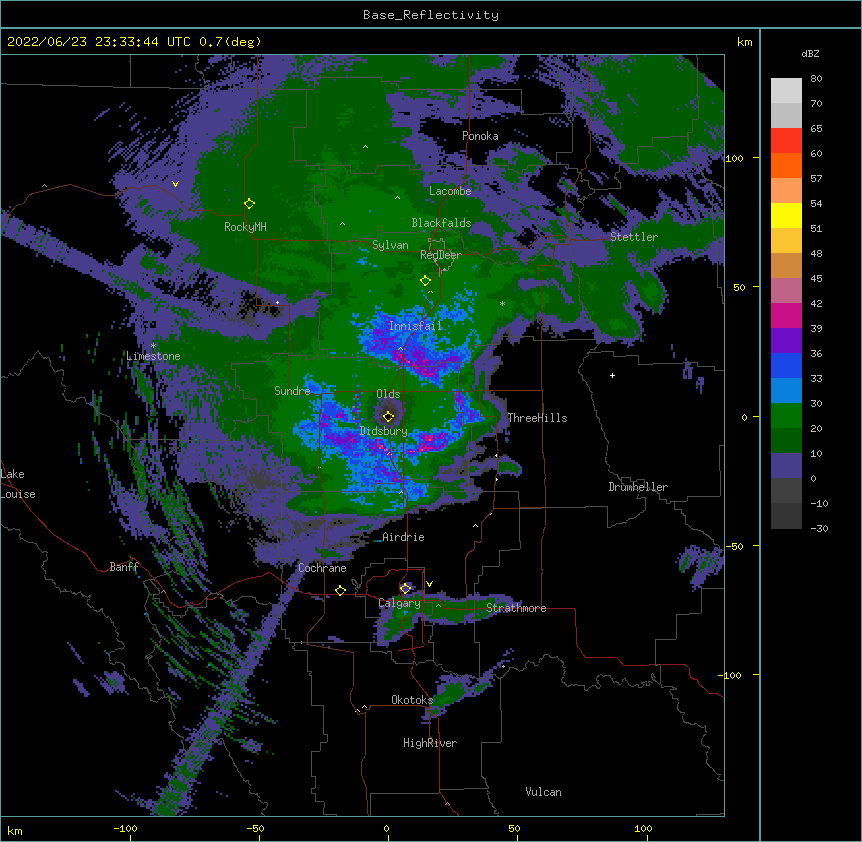Click the 80 value in the dBZ legend
862x842 pixels.
[x=816, y=79]
